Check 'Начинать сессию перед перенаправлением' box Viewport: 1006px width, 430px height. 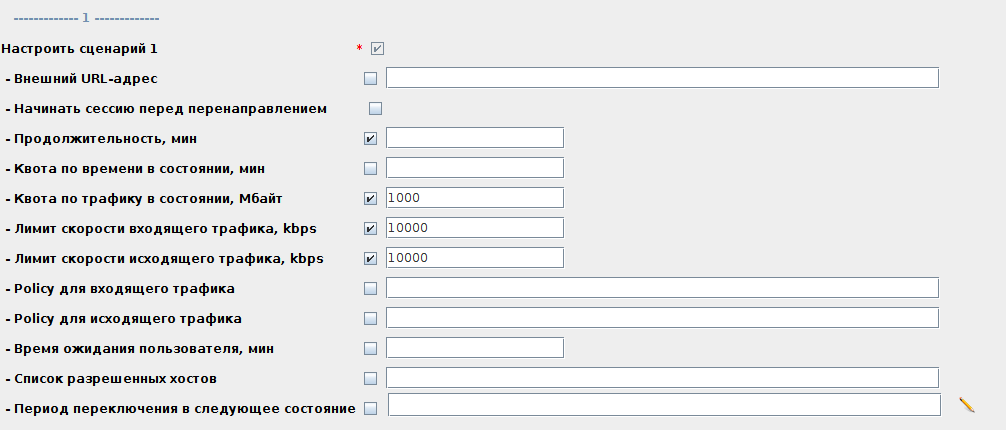pyautogui.click(x=376, y=108)
